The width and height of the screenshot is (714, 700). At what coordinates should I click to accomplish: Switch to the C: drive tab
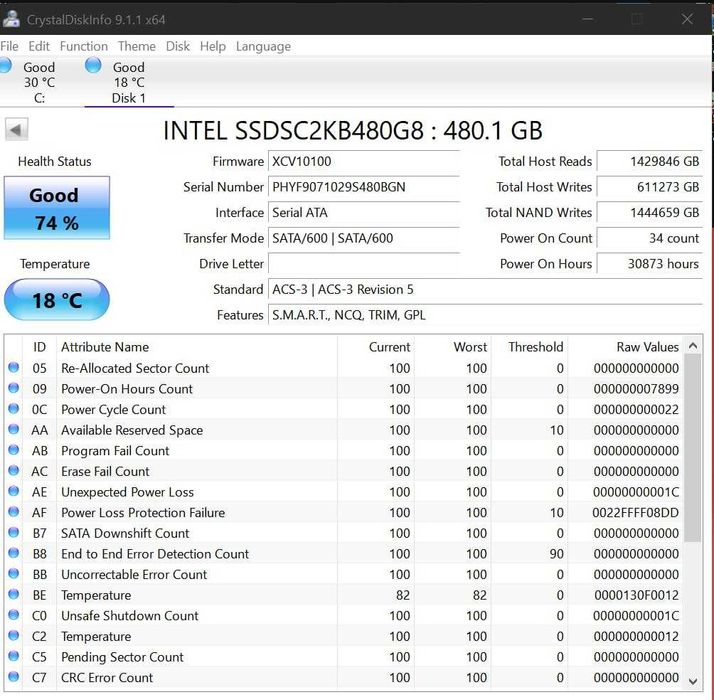[39, 82]
